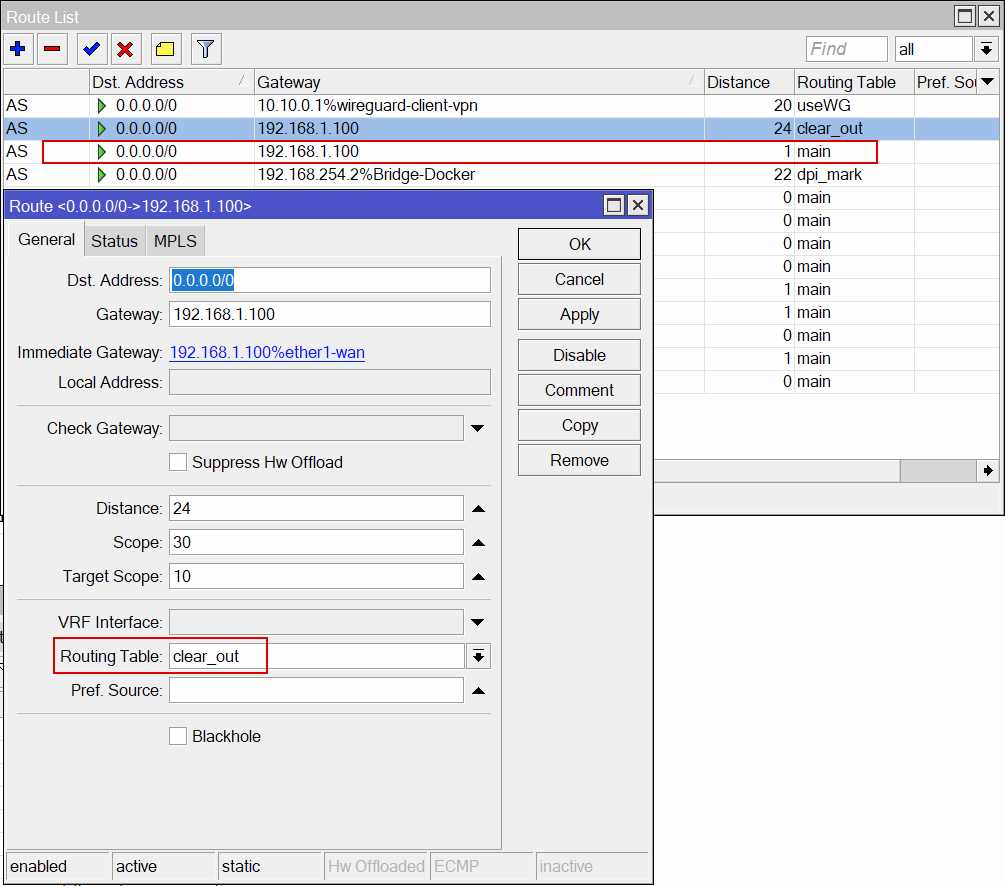Follow the 192.168.1.100%ether1-wan immediate gateway link

pos(267,353)
